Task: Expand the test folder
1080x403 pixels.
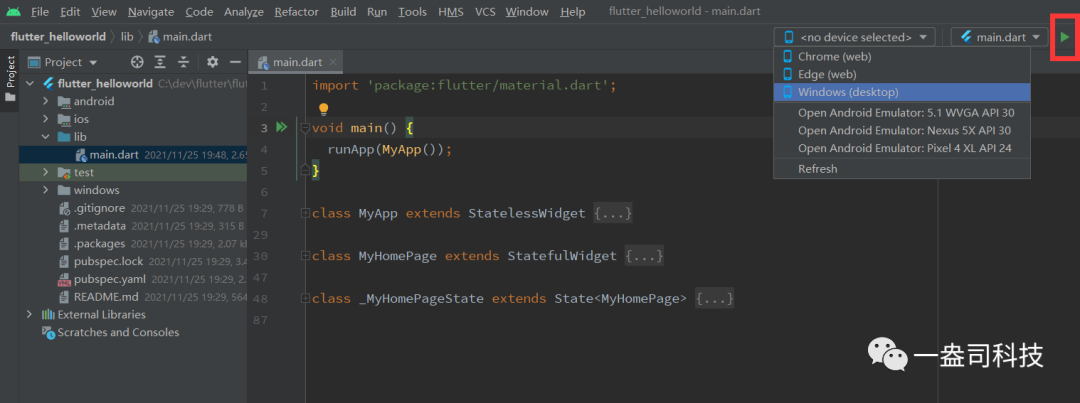Action: 45,172
